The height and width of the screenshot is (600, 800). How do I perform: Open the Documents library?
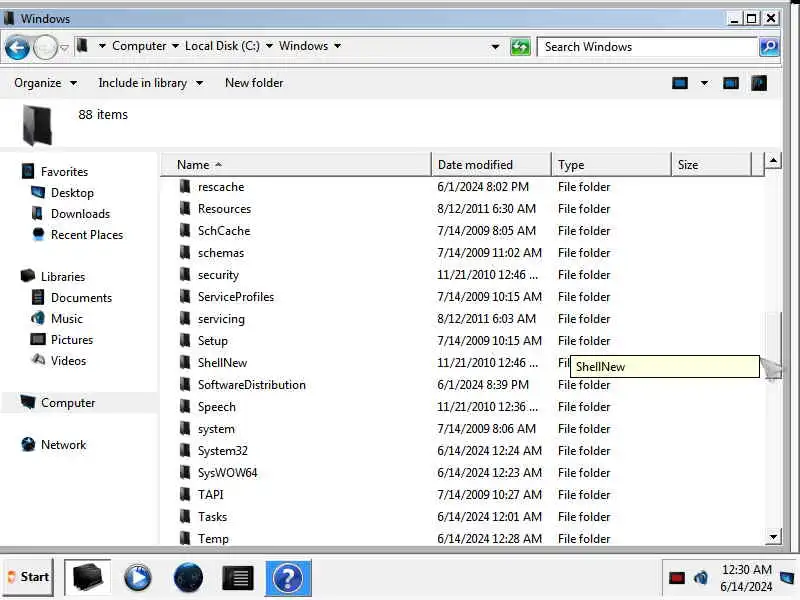[81, 297]
